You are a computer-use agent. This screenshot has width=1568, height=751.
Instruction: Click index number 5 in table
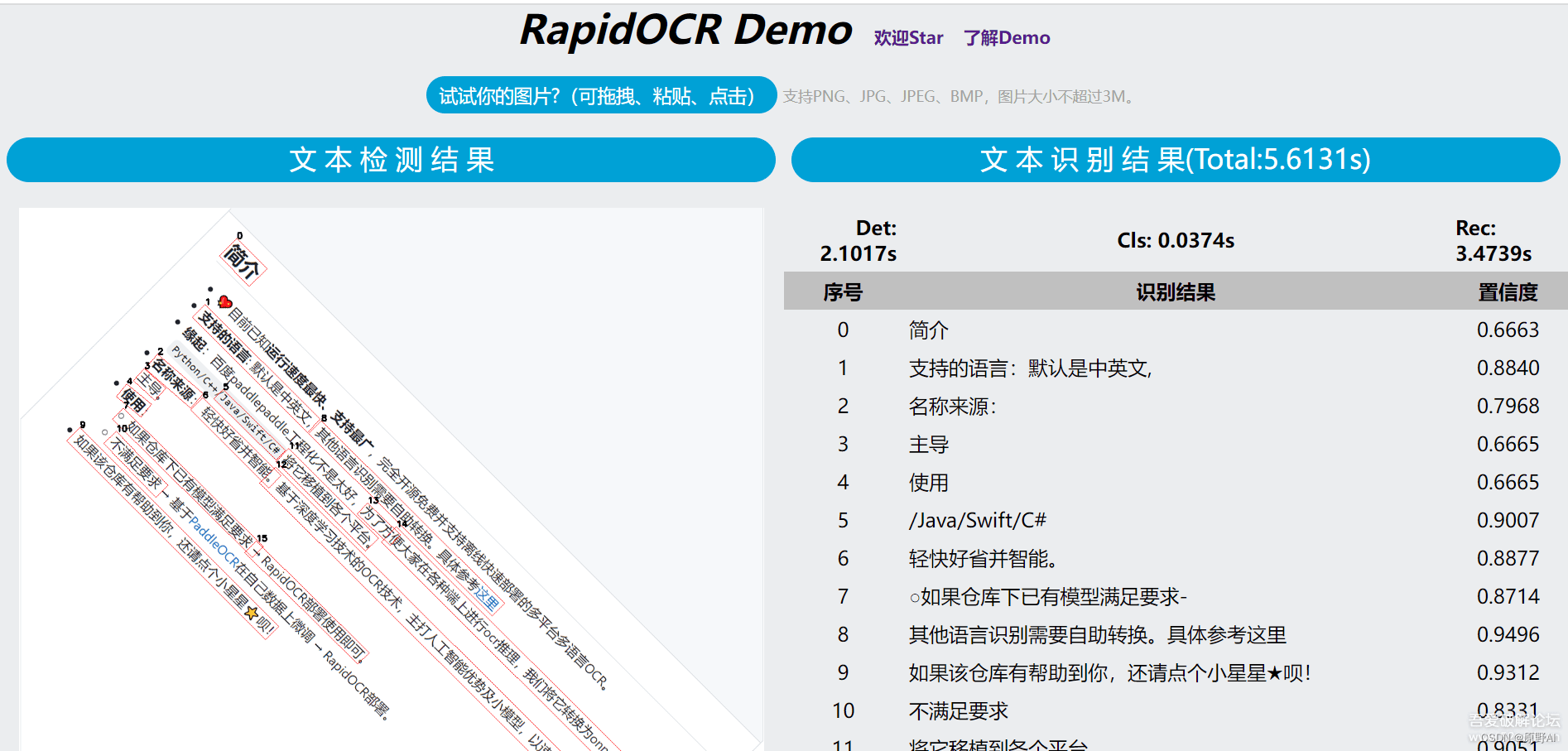pyautogui.click(x=843, y=521)
